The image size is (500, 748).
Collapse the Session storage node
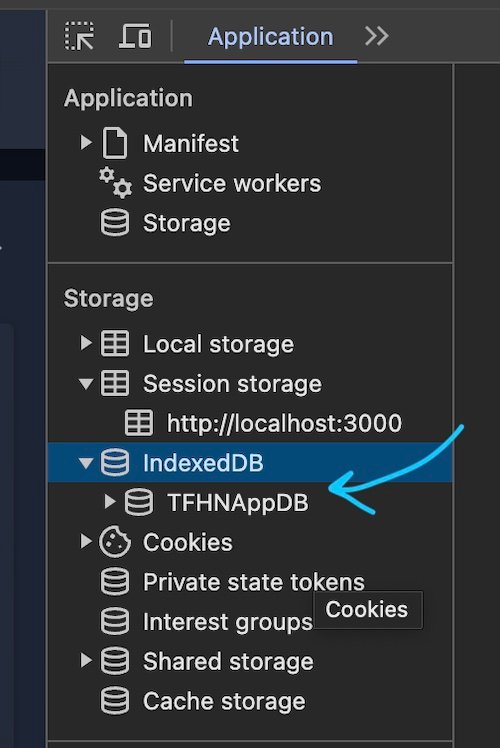(x=86, y=384)
